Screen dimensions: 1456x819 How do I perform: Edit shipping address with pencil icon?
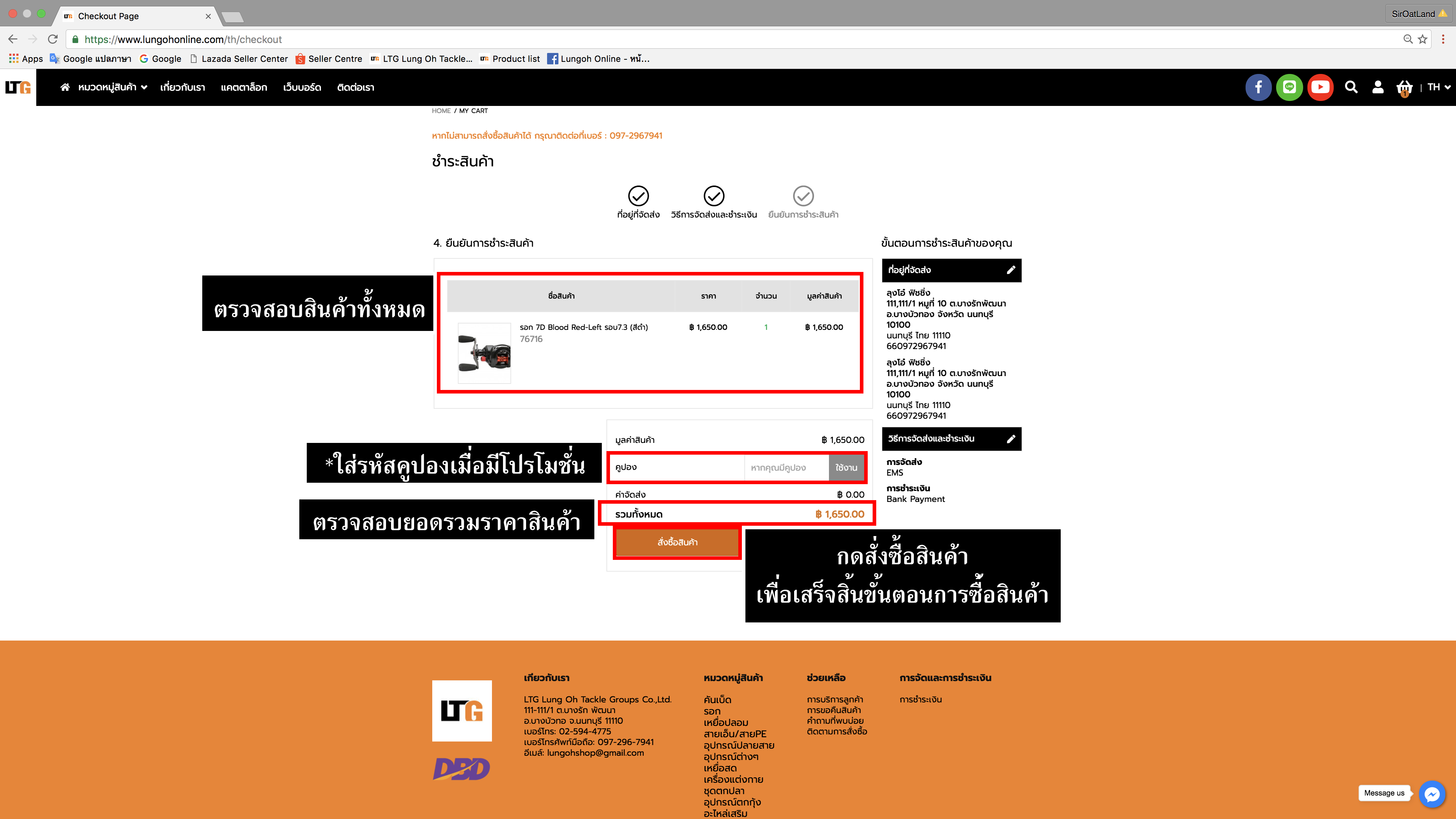(x=1011, y=270)
